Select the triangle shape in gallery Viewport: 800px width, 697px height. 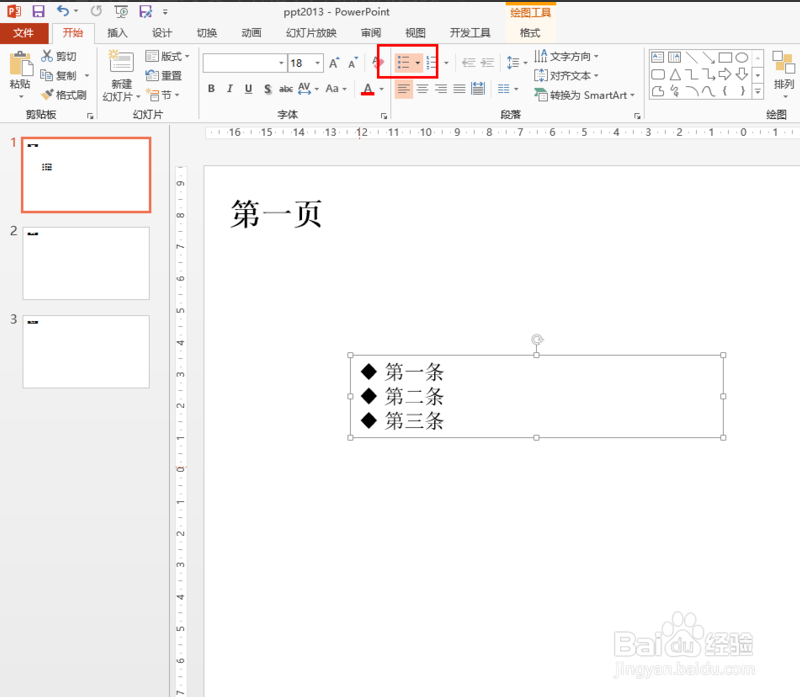(675, 74)
